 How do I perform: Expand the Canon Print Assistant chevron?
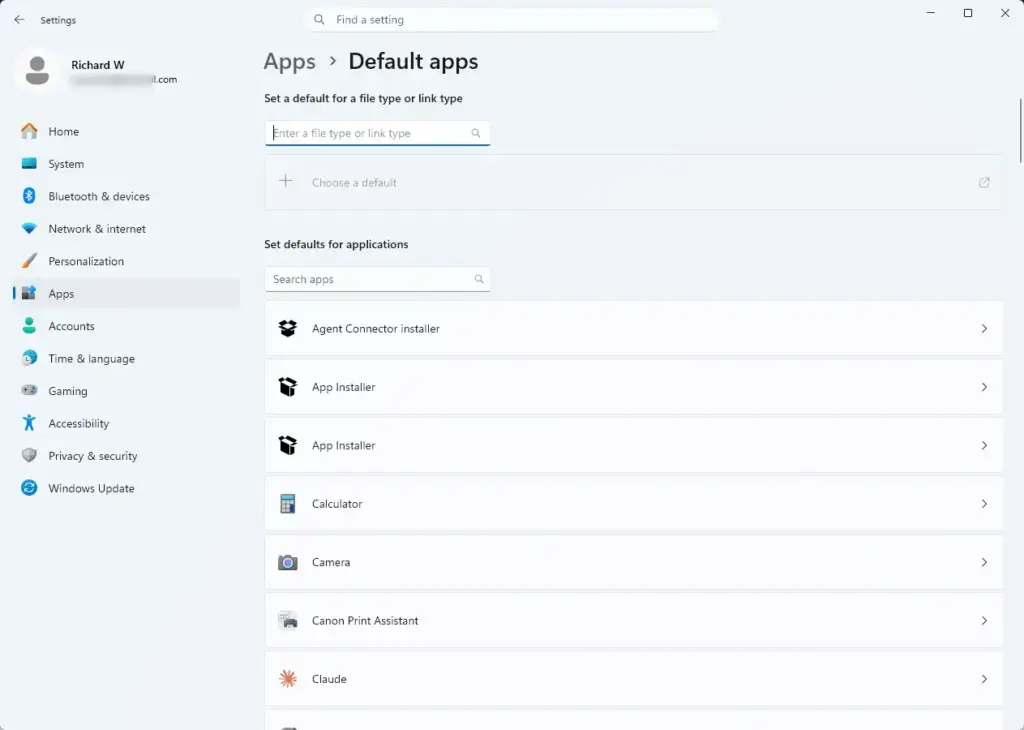pos(984,620)
